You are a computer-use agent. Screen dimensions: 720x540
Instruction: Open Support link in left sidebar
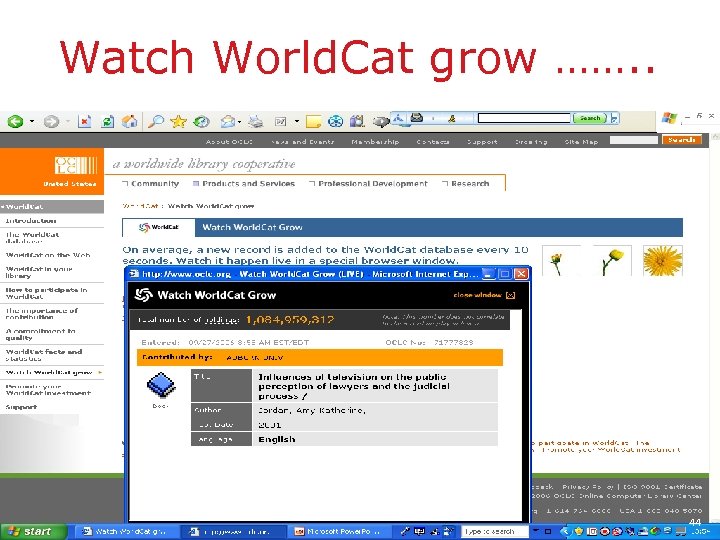pyautogui.click(x=21, y=407)
